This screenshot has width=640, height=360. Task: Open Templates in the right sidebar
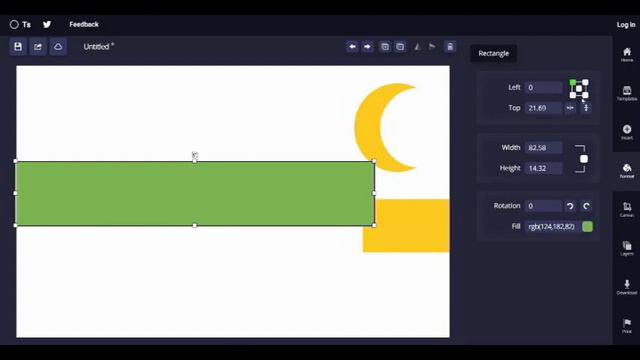click(x=627, y=93)
